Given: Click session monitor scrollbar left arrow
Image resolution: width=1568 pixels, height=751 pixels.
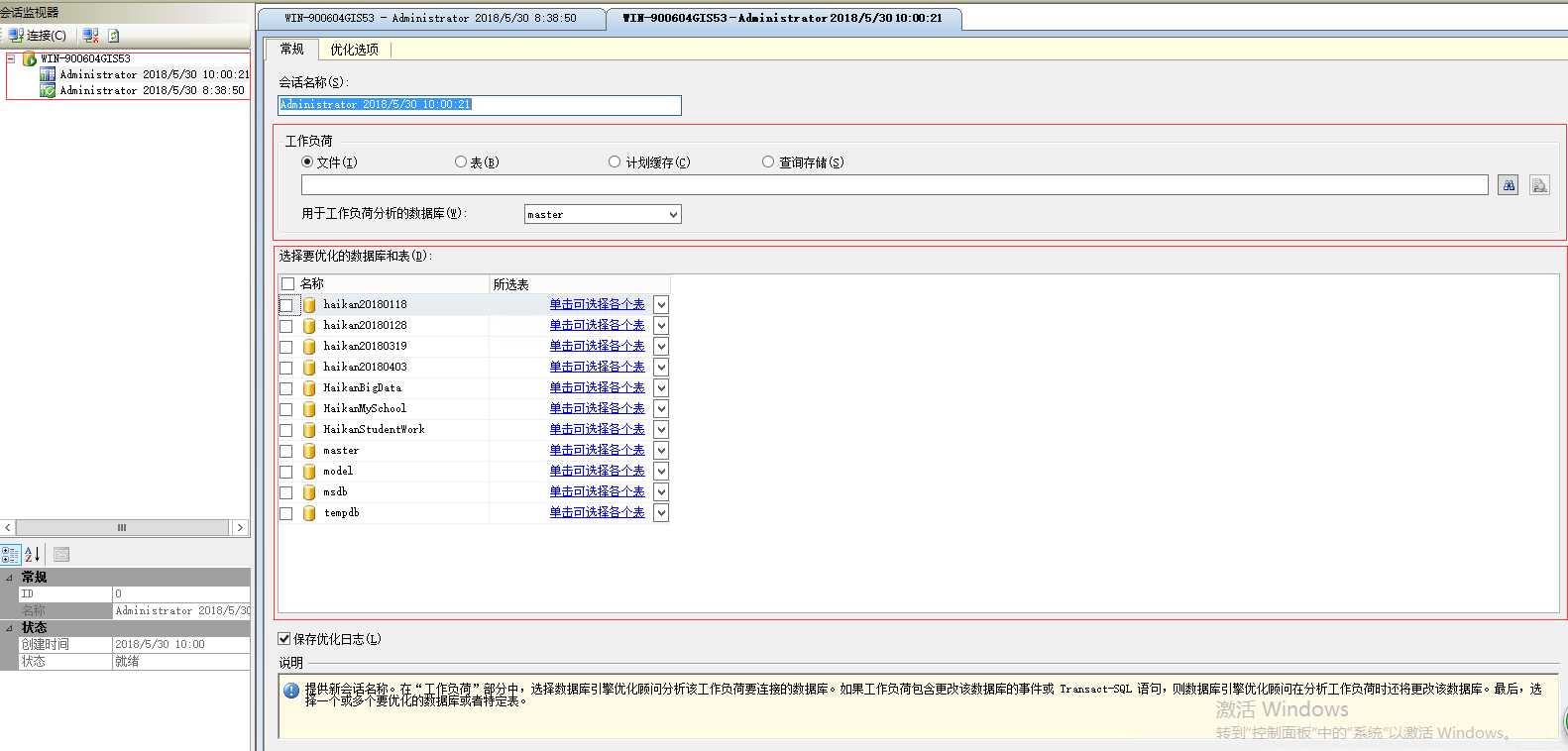Looking at the screenshot, I should 8,528.
